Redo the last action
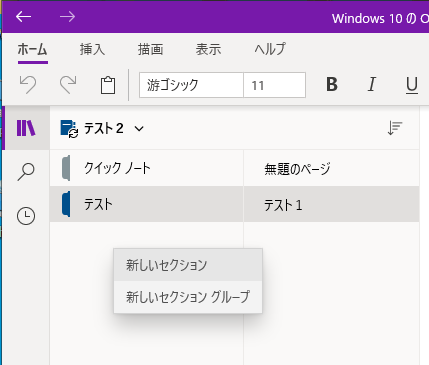This screenshot has height=365, width=429. (68, 85)
